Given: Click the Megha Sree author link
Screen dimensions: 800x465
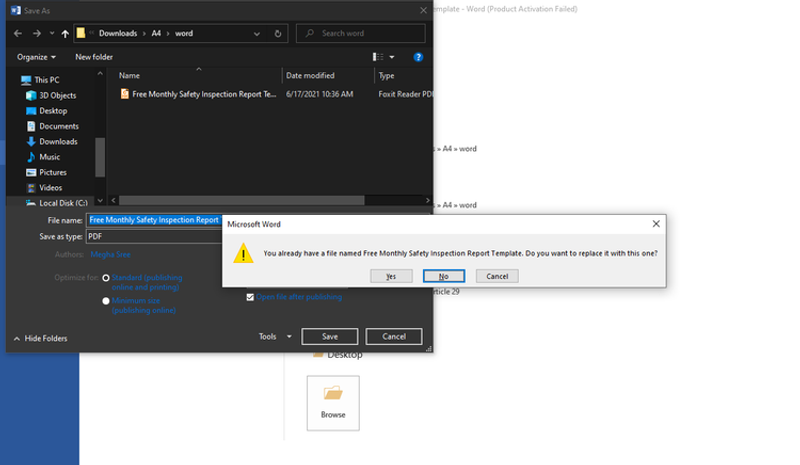Looking at the screenshot, I should click(x=110, y=254).
